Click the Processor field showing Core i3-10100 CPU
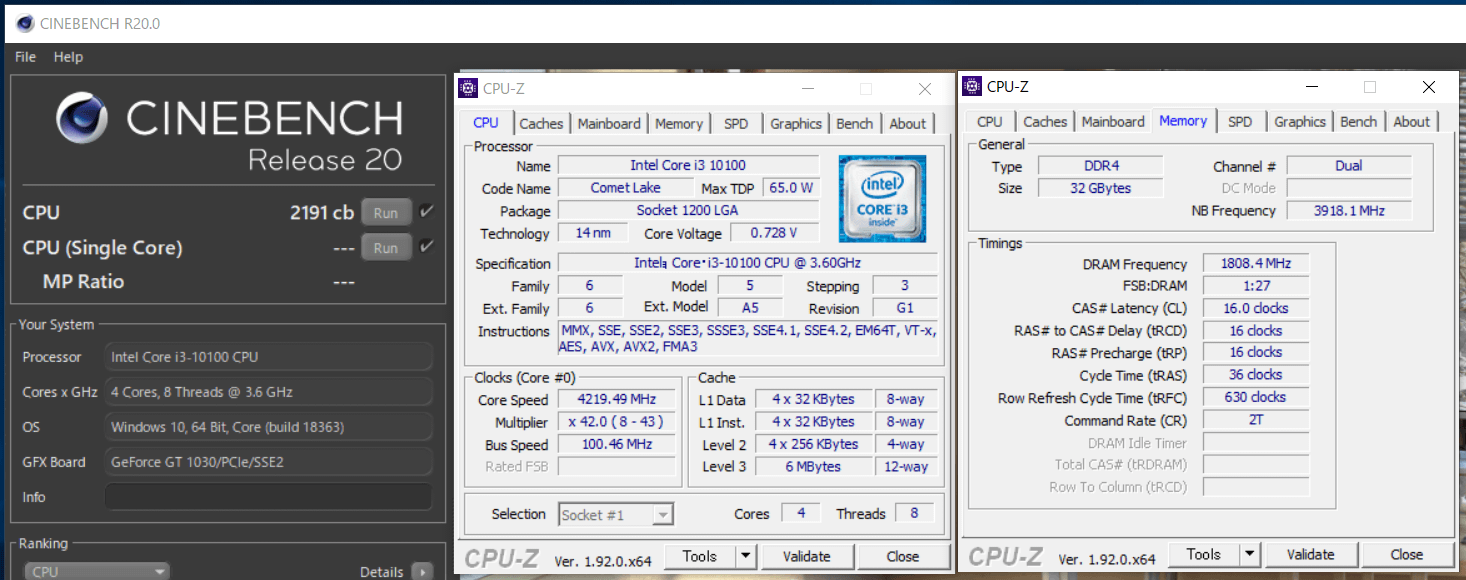This screenshot has height=580, width=1466. [x=269, y=357]
